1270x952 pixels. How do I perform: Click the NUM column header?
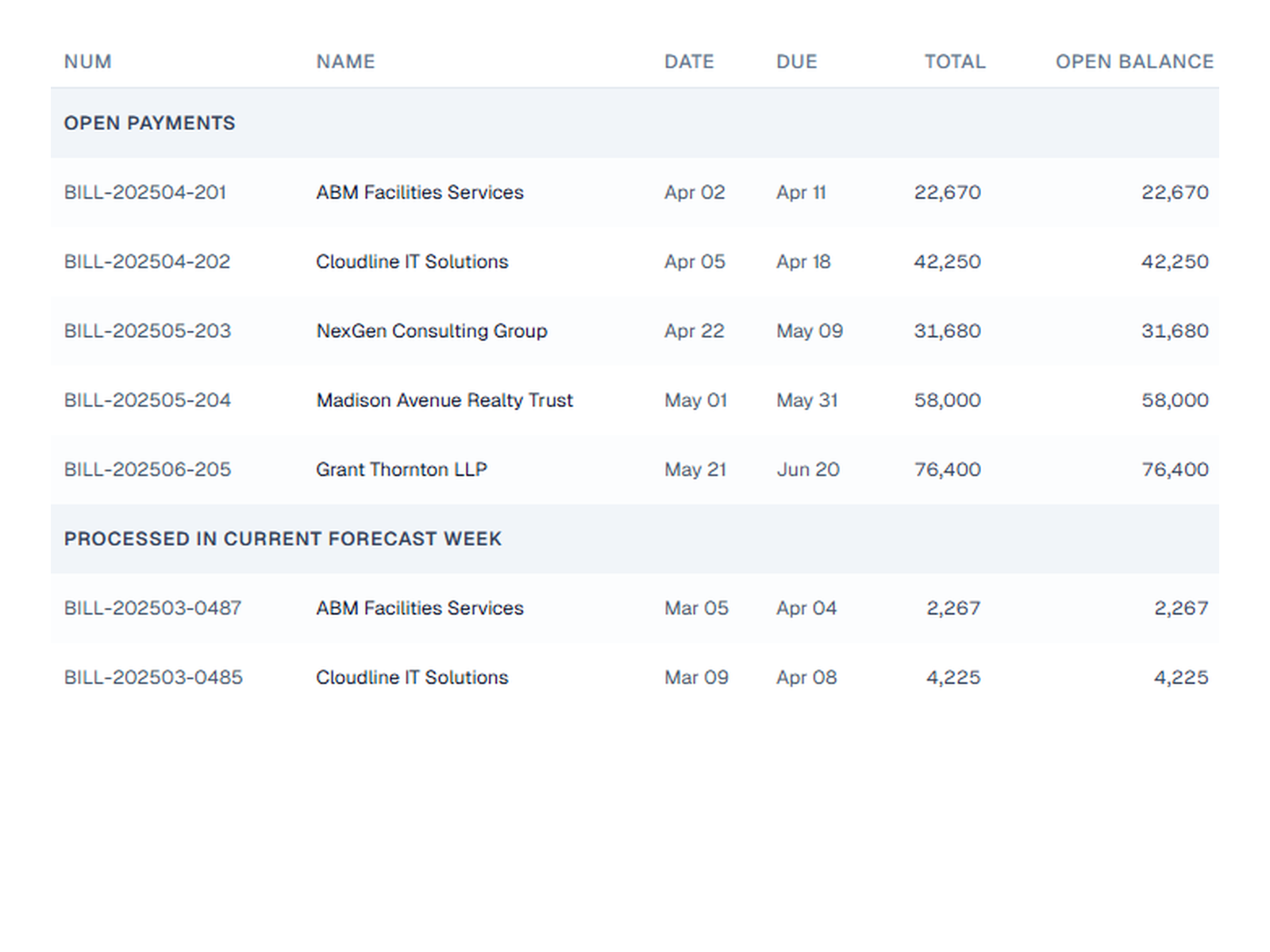tap(87, 62)
